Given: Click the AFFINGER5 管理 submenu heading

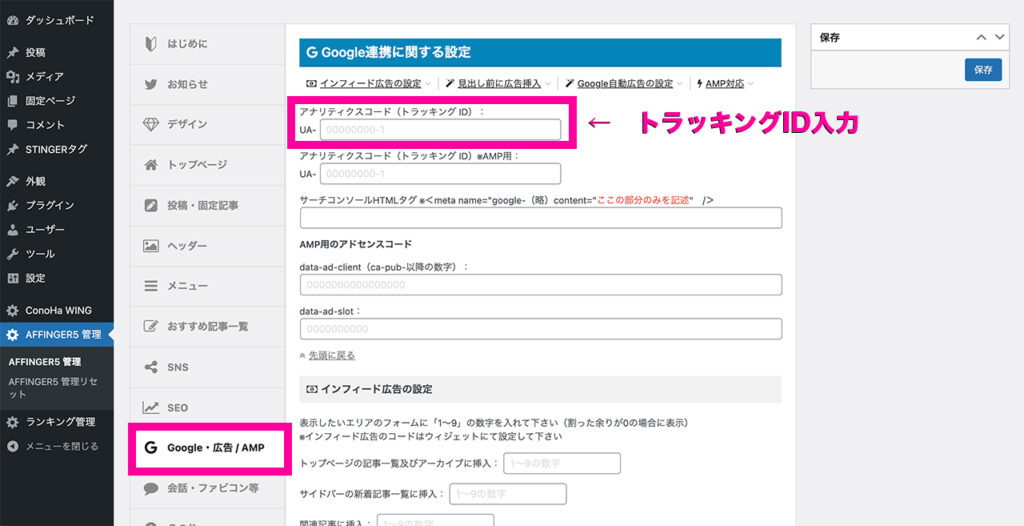Looking at the screenshot, I should coord(45,362).
